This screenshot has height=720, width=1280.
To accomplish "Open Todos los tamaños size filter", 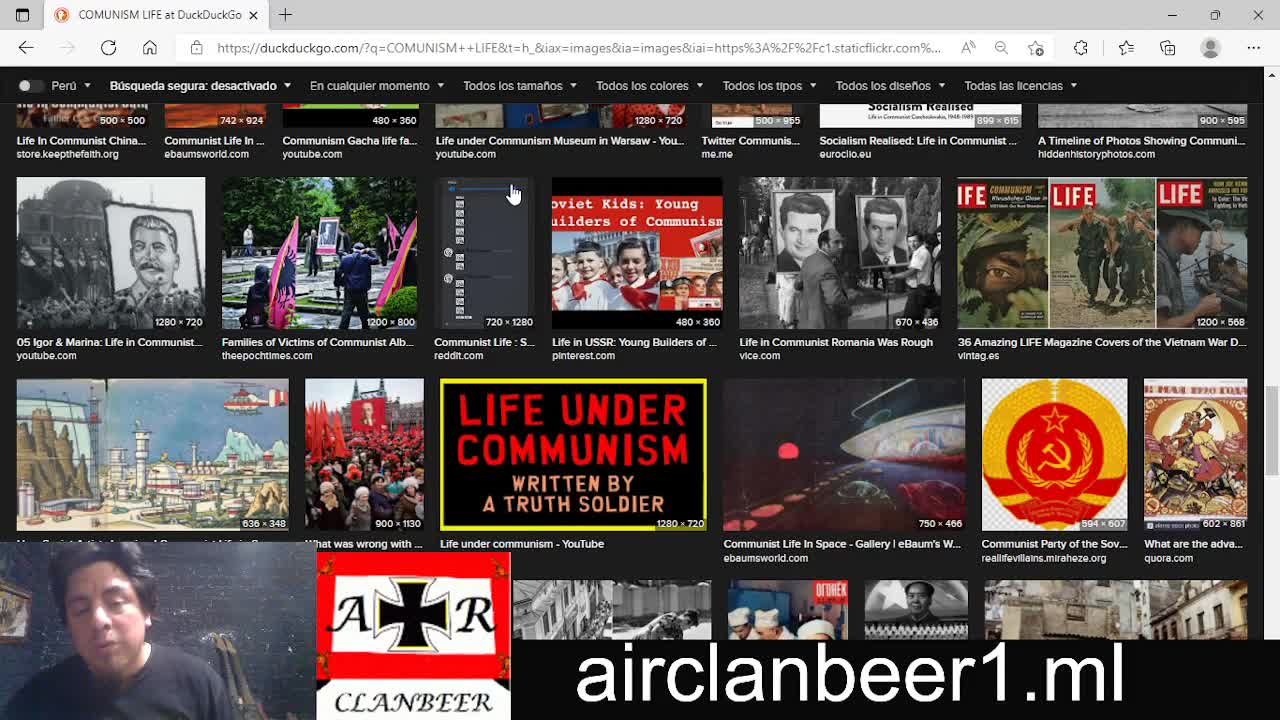I will pyautogui.click(x=520, y=86).
